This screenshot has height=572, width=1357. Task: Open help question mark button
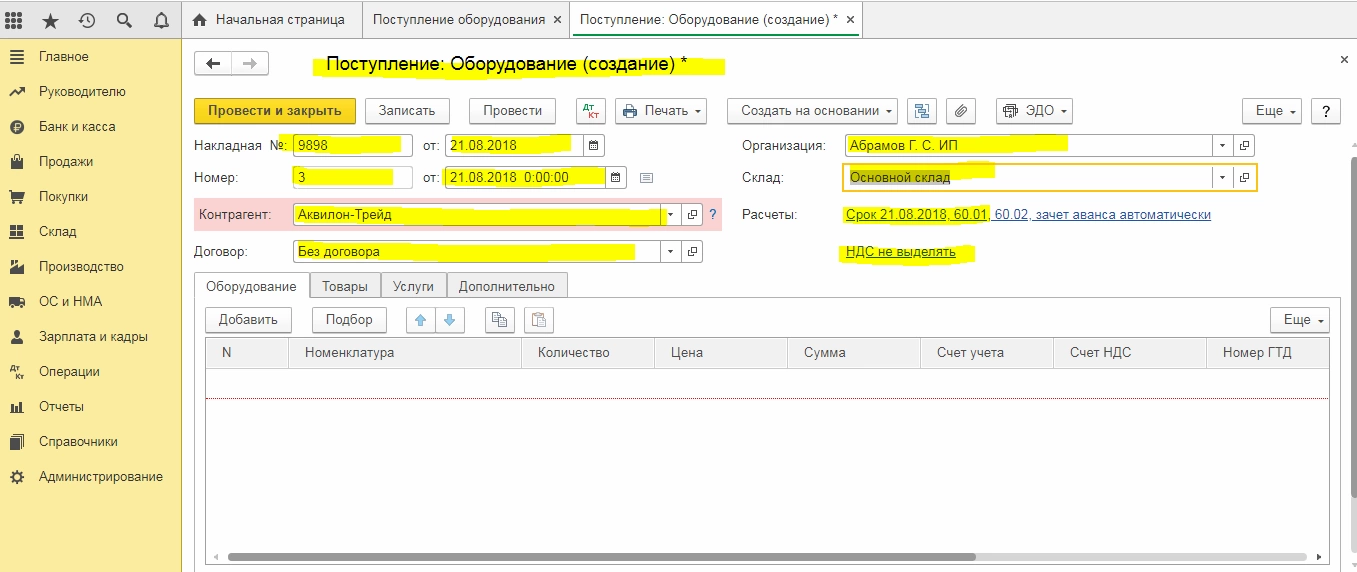(1326, 110)
